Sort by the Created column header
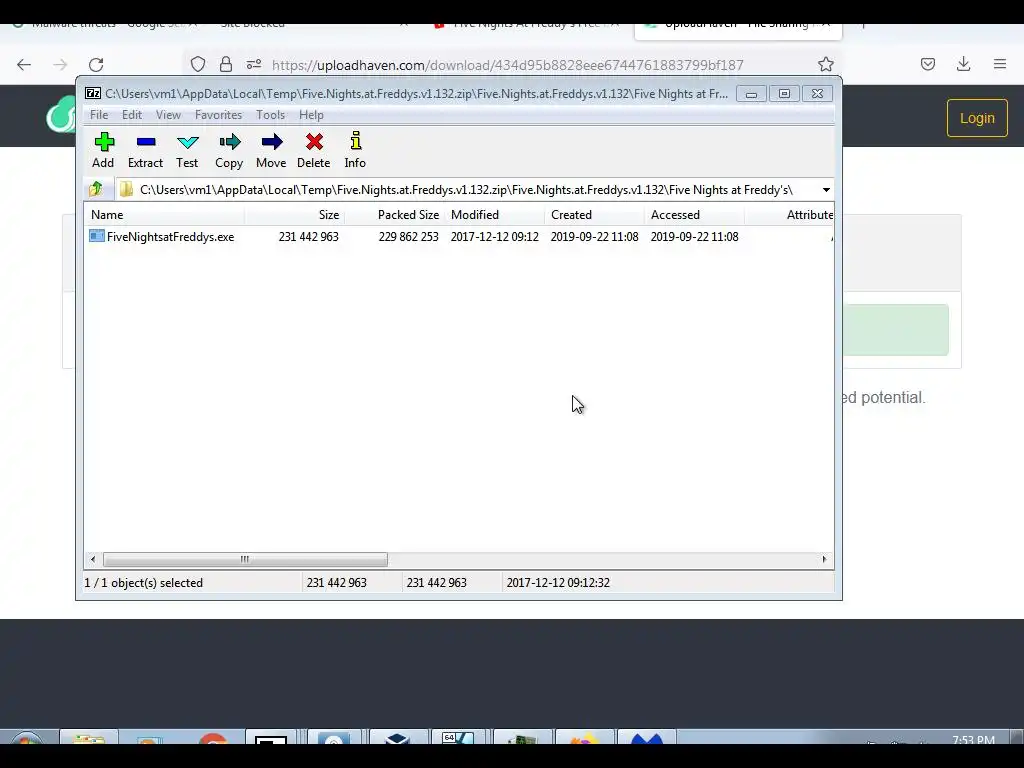 coord(594,215)
